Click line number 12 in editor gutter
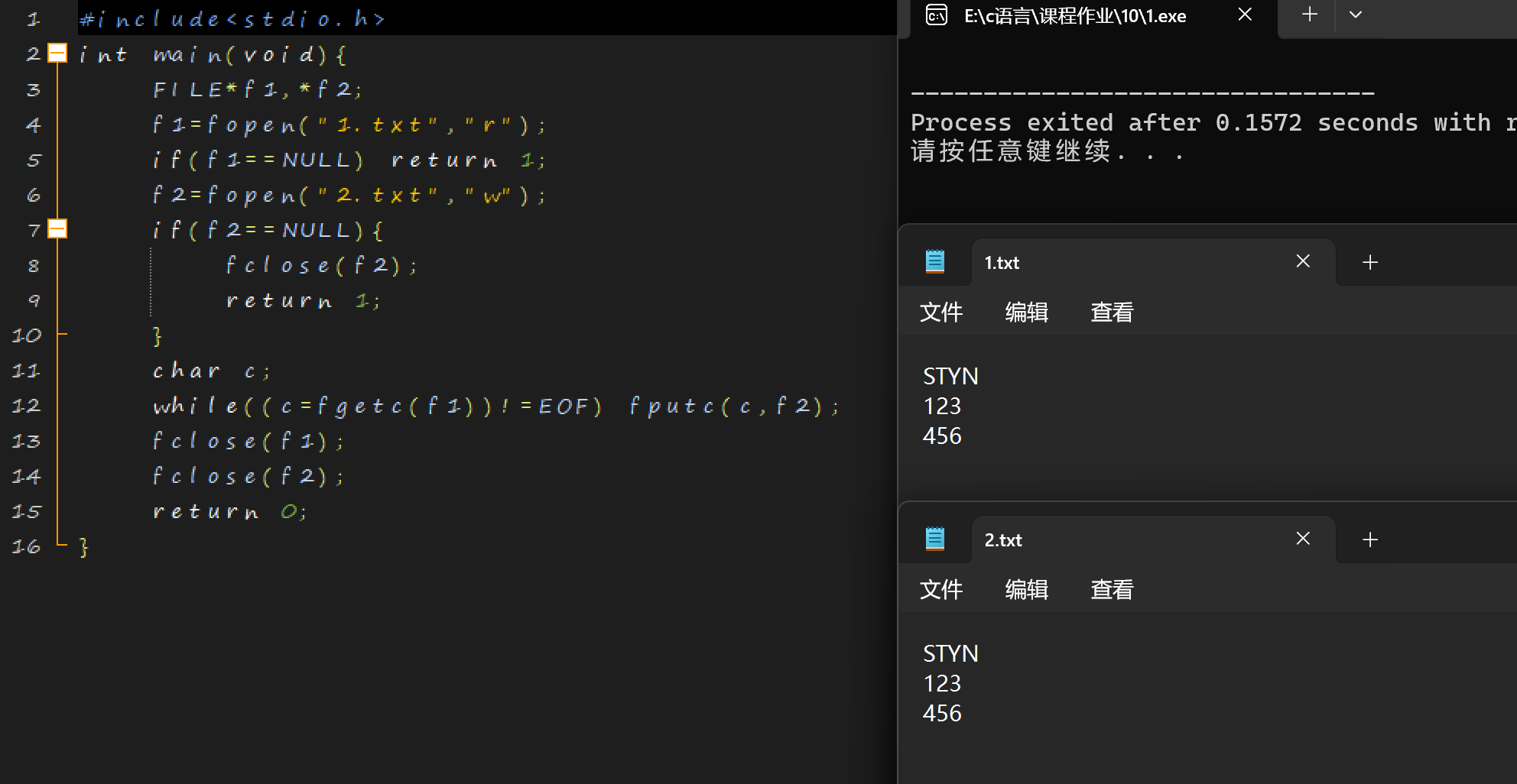The width and height of the screenshot is (1517, 784). pos(26,406)
